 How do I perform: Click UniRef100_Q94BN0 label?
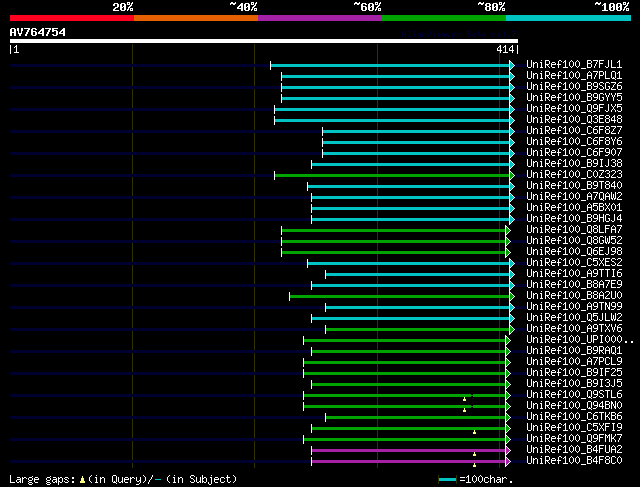point(574,406)
